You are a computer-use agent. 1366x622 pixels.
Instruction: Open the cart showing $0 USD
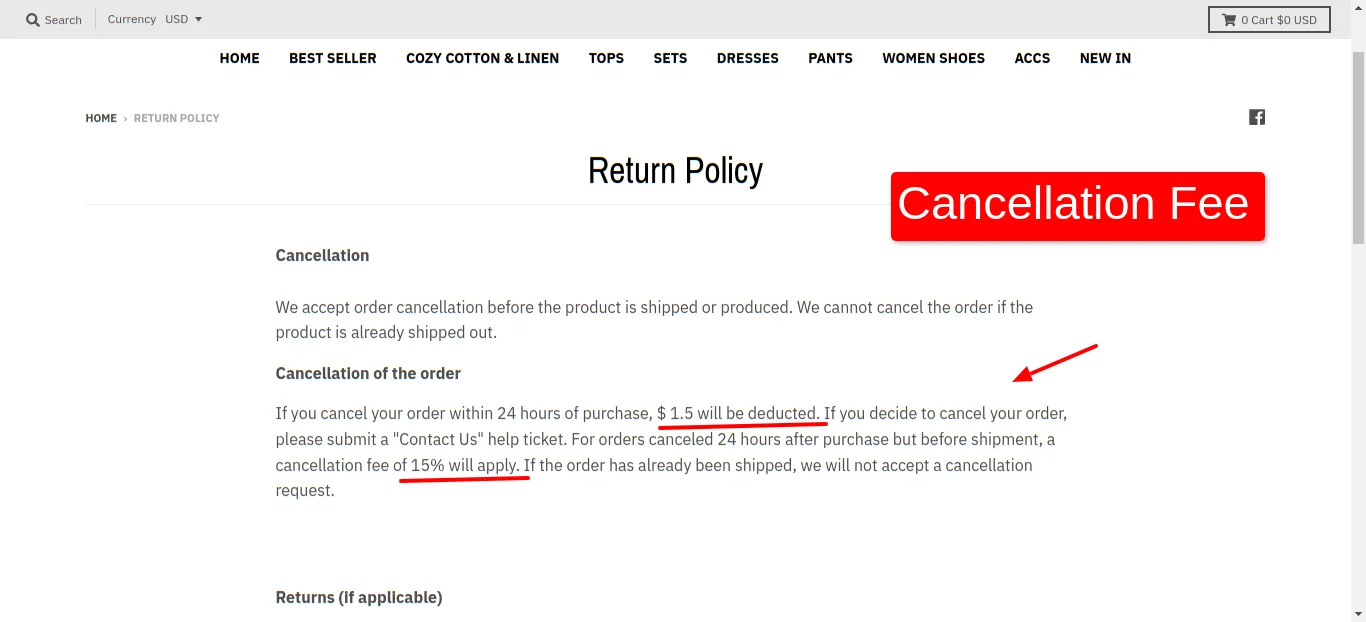coord(1270,19)
